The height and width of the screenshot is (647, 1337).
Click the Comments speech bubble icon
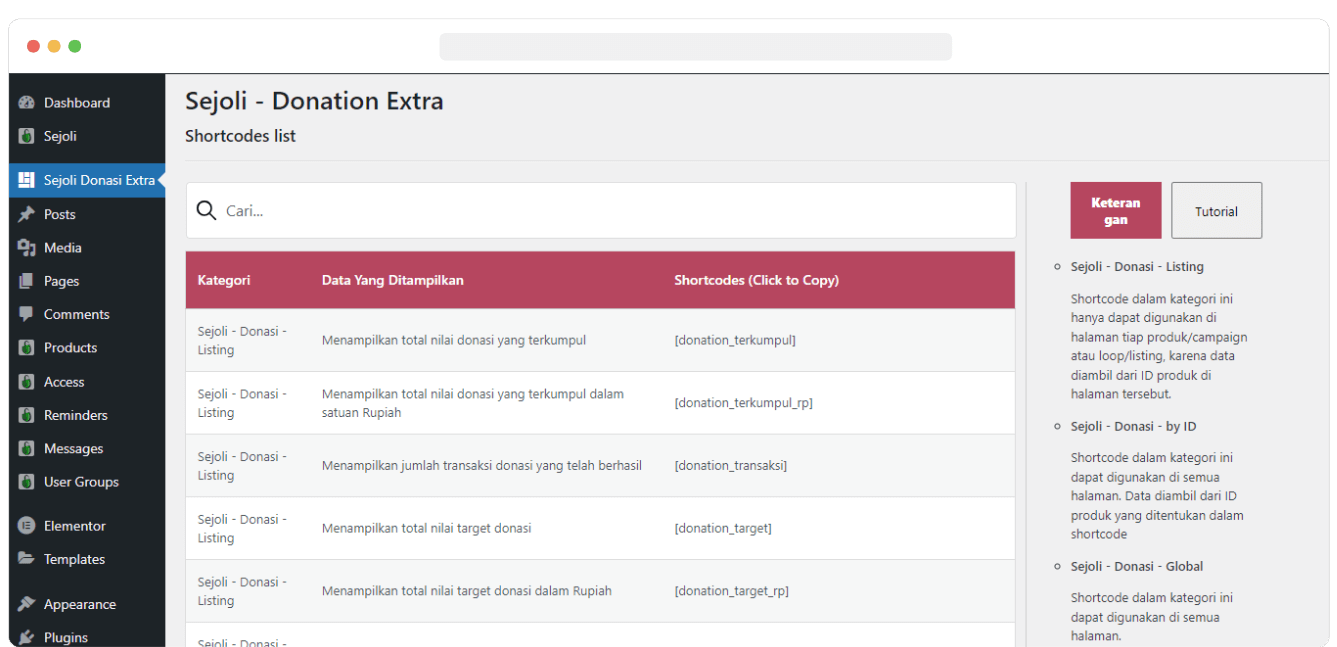(26, 314)
